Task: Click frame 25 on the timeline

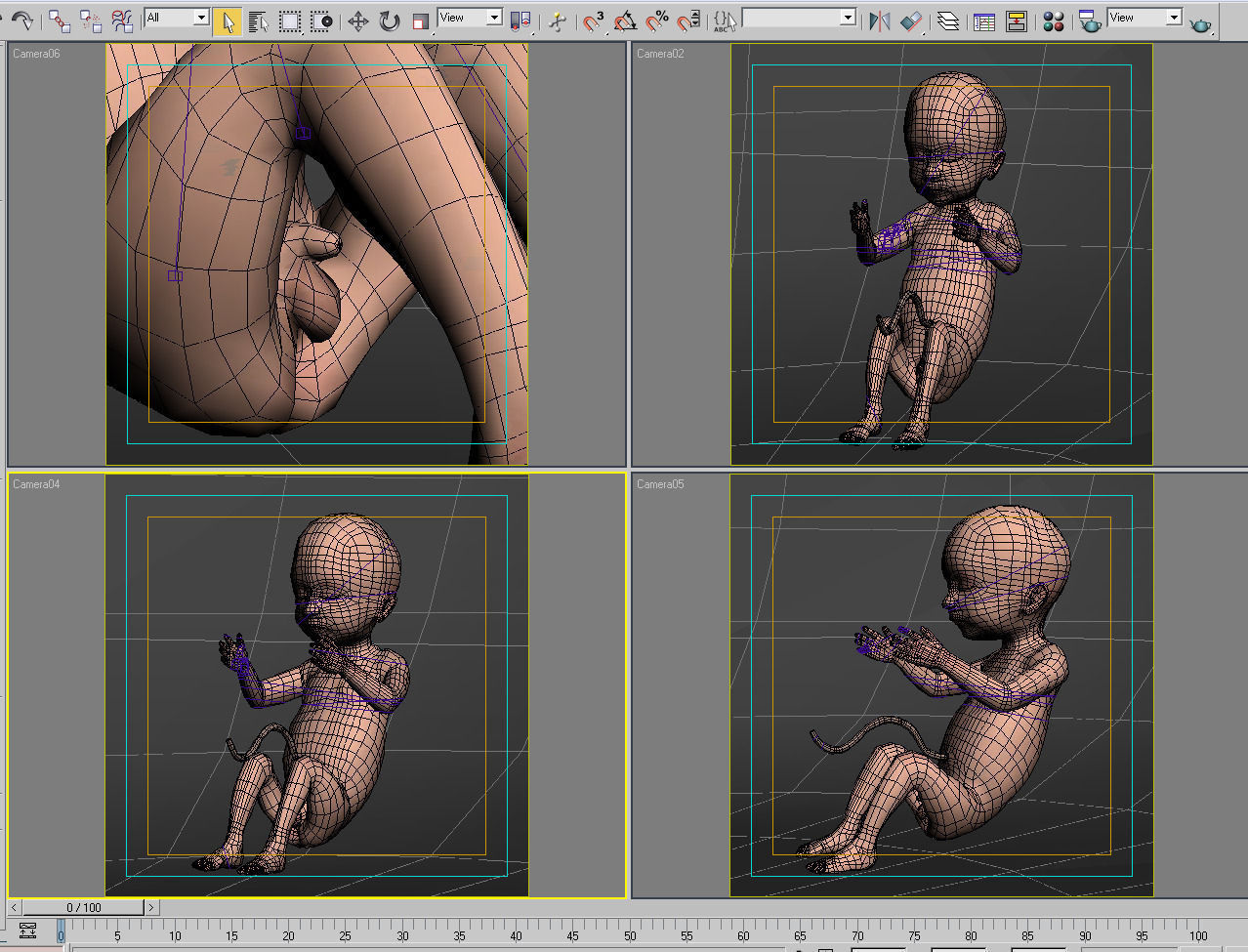Action: pos(345,935)
